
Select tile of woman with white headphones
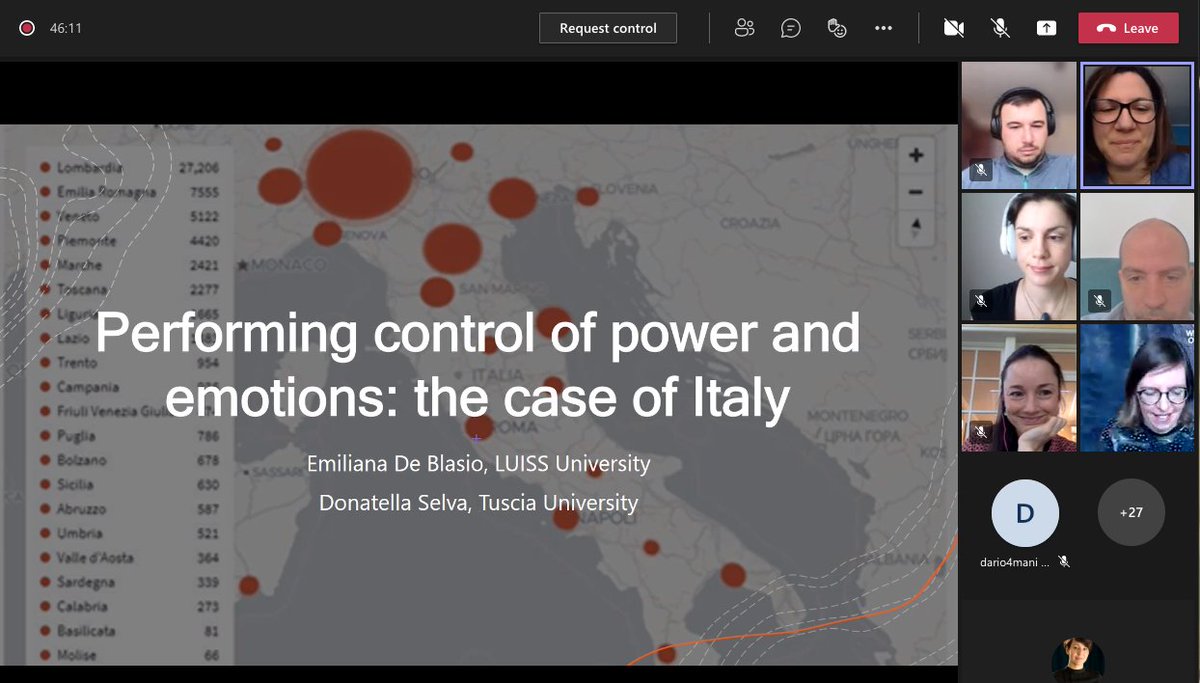[x=1019, y=256]
